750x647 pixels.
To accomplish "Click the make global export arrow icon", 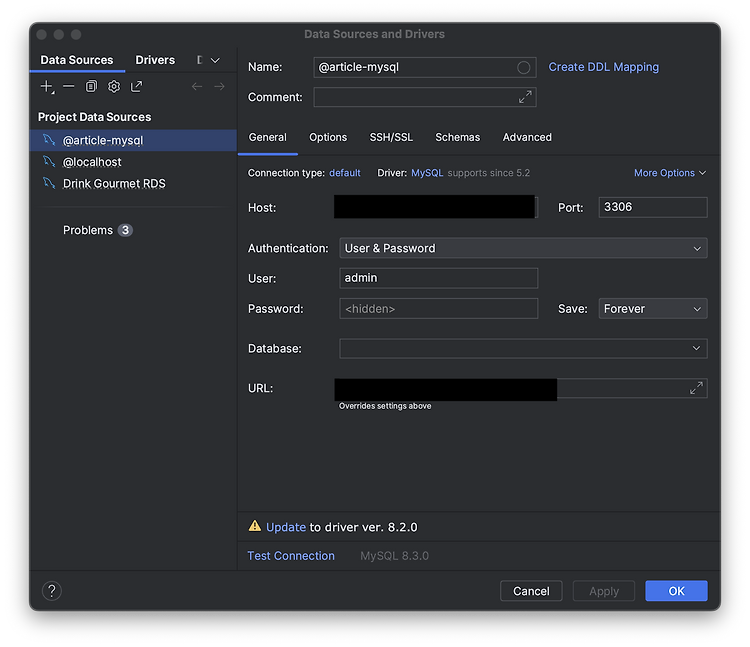I will 136,87.
